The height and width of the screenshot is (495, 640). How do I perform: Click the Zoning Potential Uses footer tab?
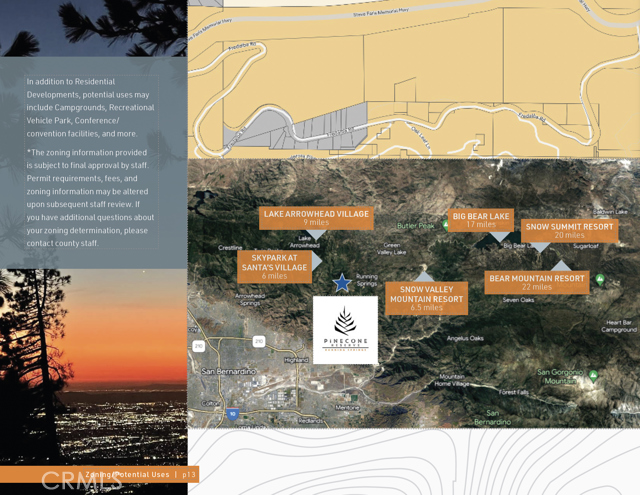coord(100,474)
